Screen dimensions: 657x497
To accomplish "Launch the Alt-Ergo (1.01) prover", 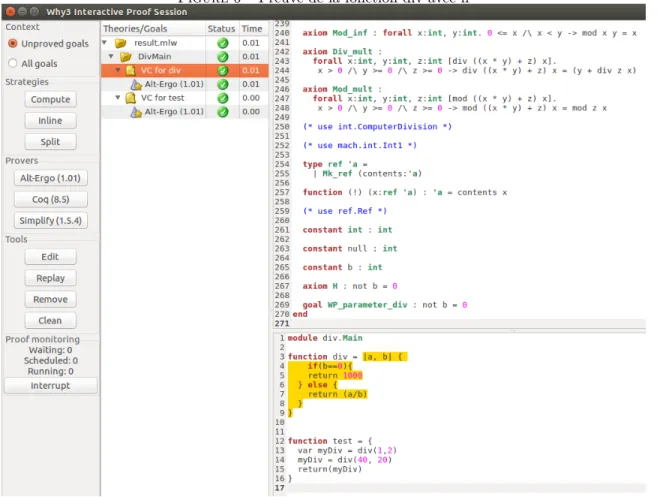I will click(x=50, y=178).
